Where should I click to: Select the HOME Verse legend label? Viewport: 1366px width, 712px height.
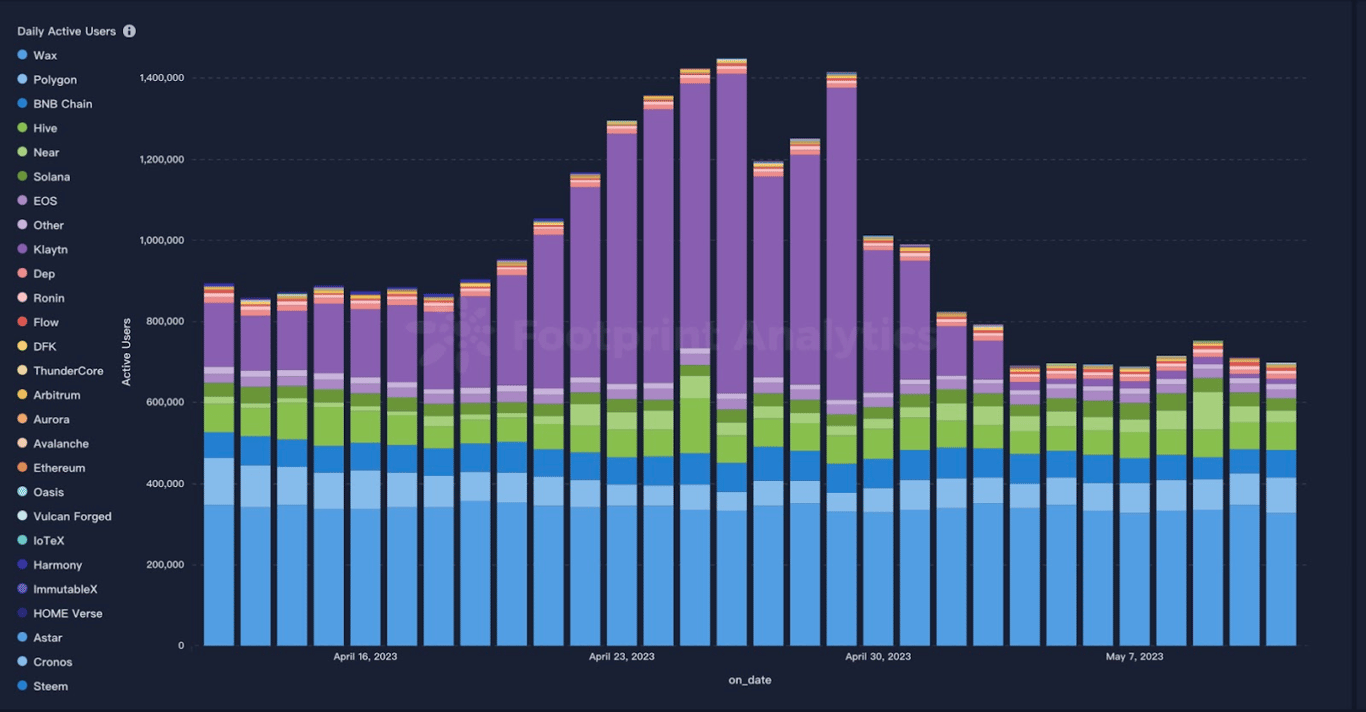click(x=68, y=614)
